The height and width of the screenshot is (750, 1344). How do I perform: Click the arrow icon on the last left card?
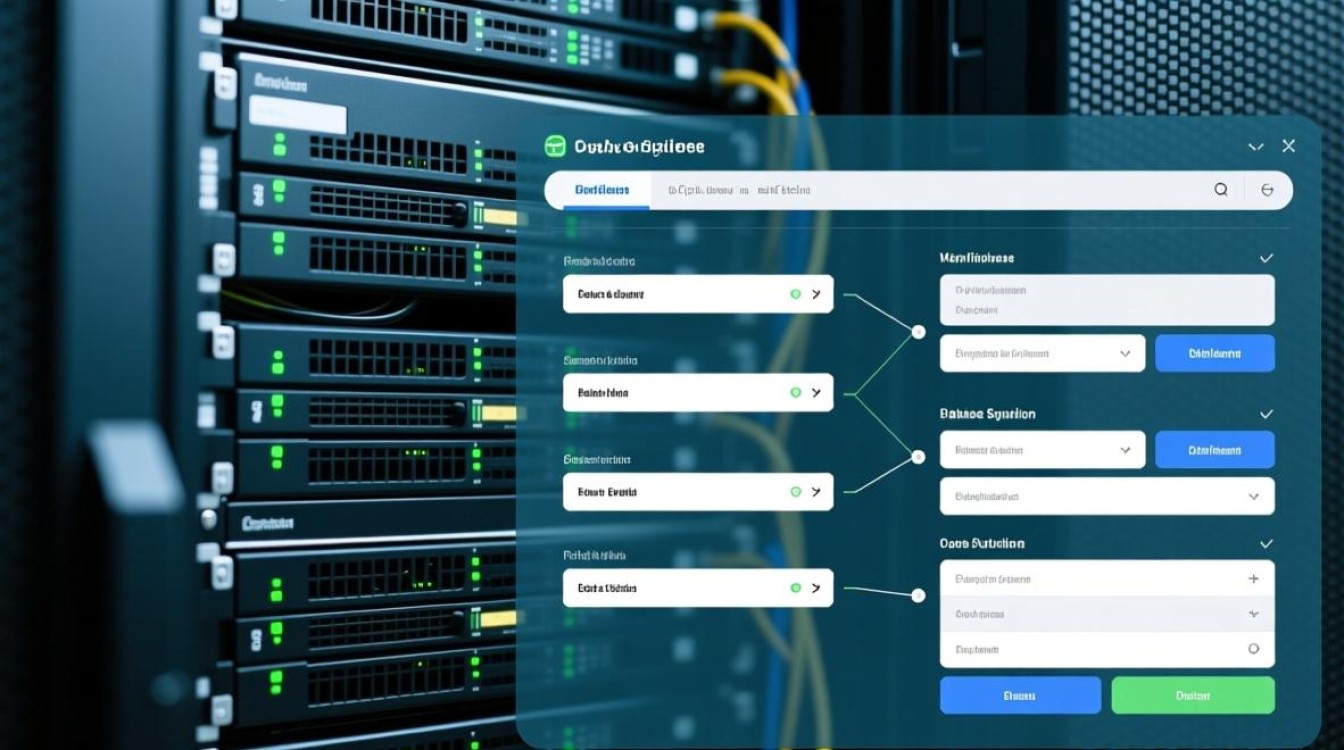(816, 589)
